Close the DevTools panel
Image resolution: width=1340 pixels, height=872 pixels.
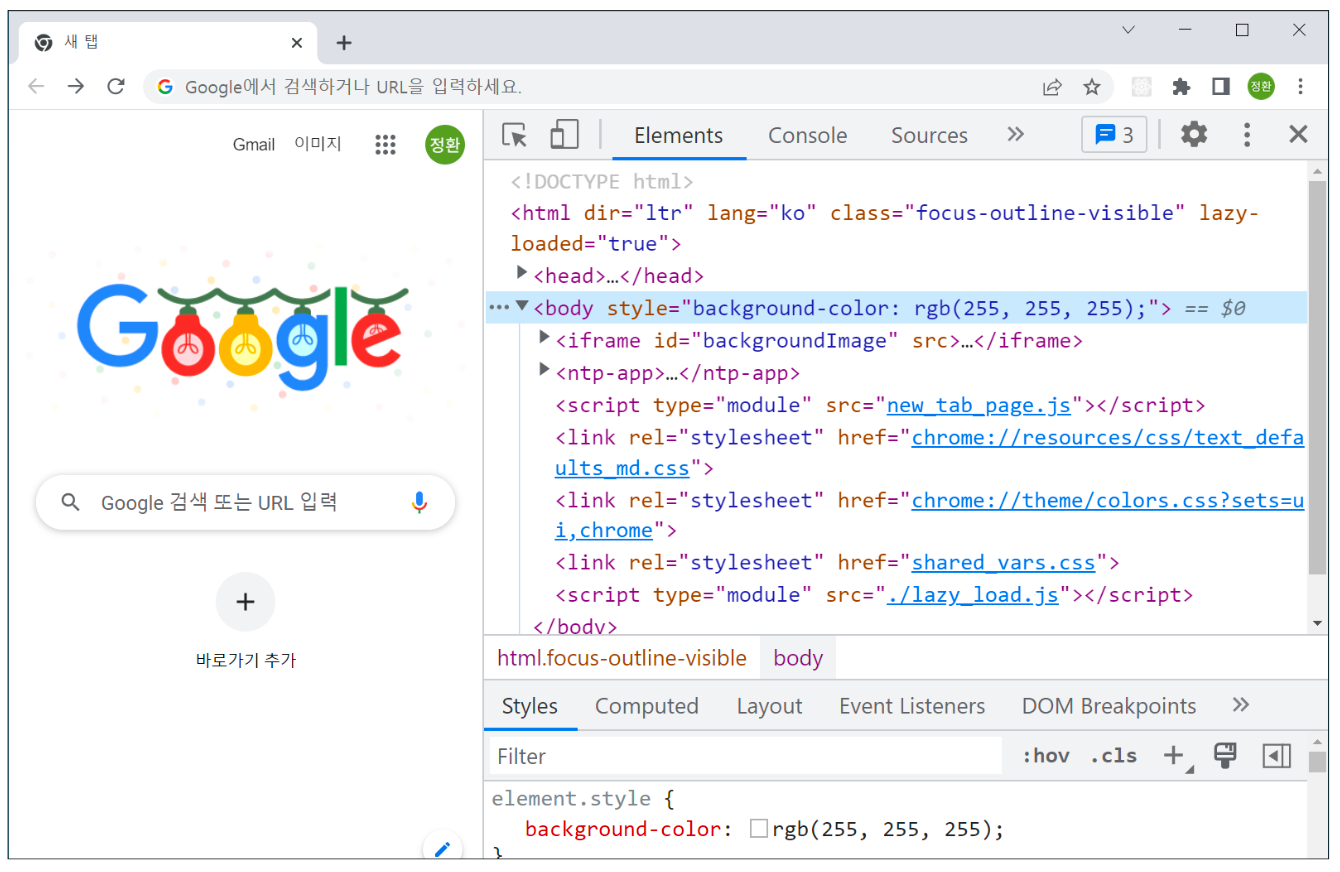pyautogui.click(x=1298, y=135)
